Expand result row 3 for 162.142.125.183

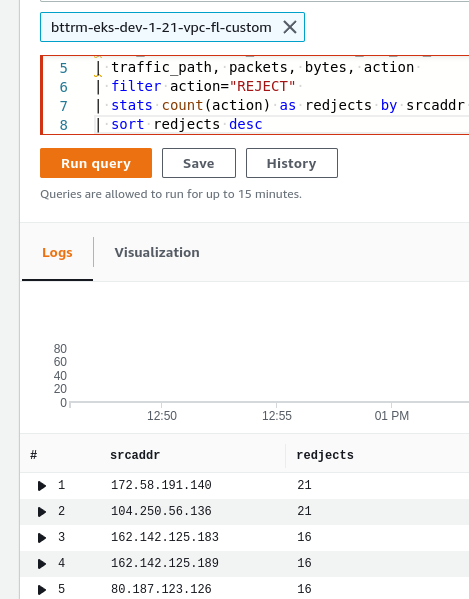tap(42, 537)
